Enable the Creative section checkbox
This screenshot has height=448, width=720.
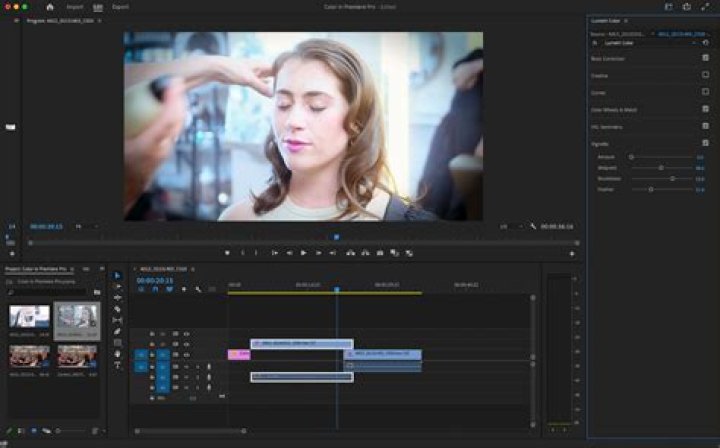pyautogui.click(x=705, y=75)
